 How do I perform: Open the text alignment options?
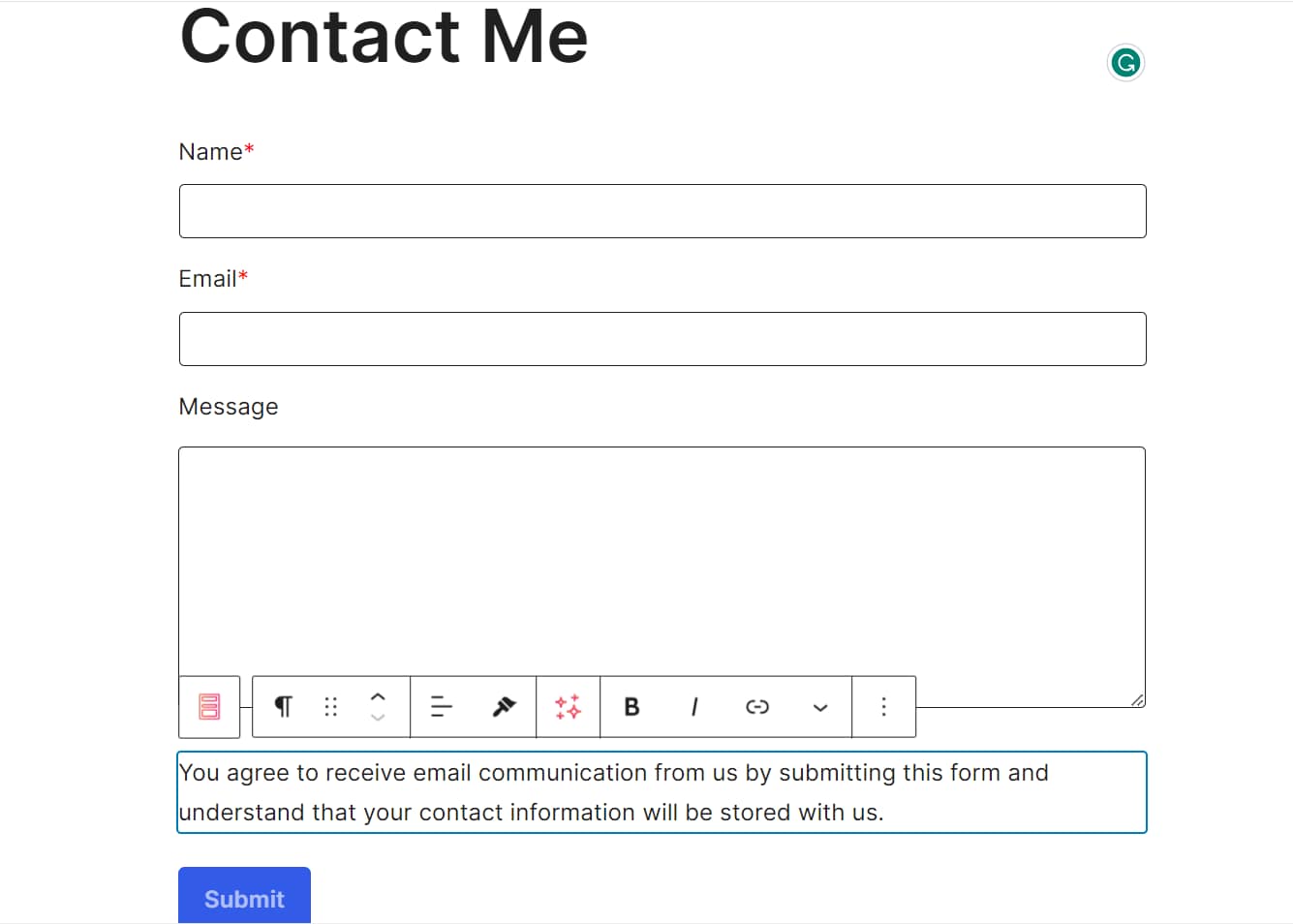(442, 707)
